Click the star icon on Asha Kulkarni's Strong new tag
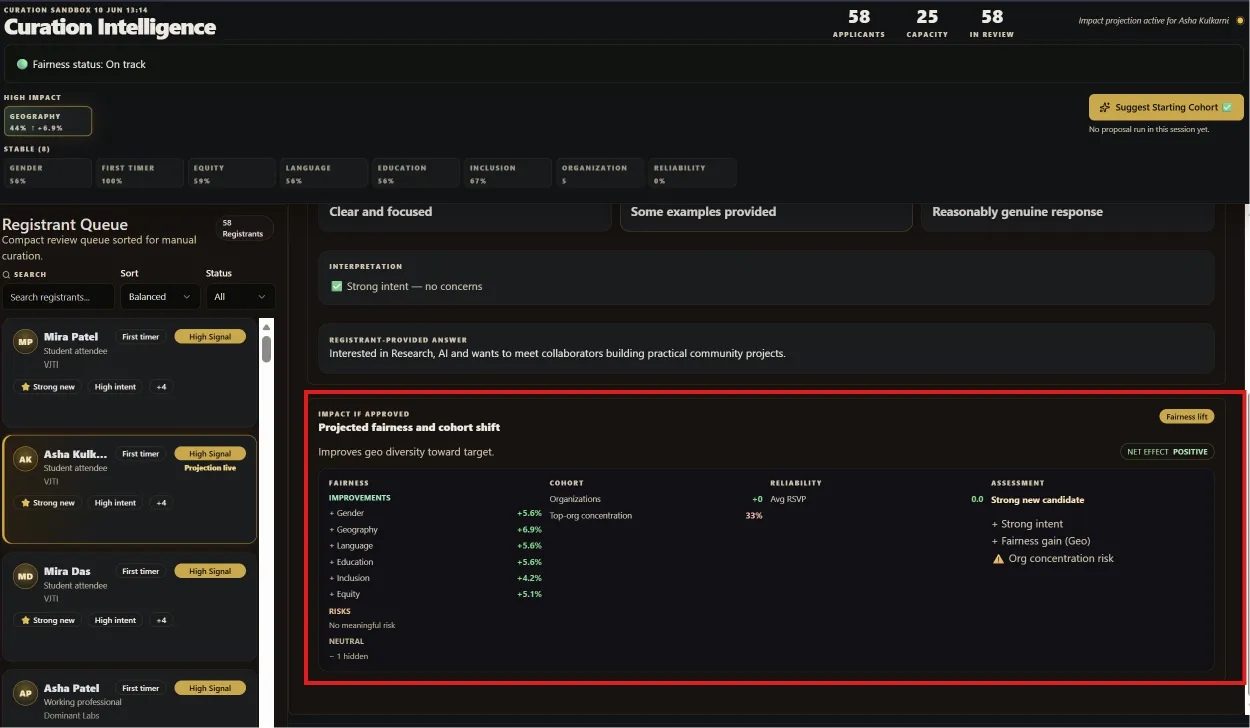 coord(26,502)
